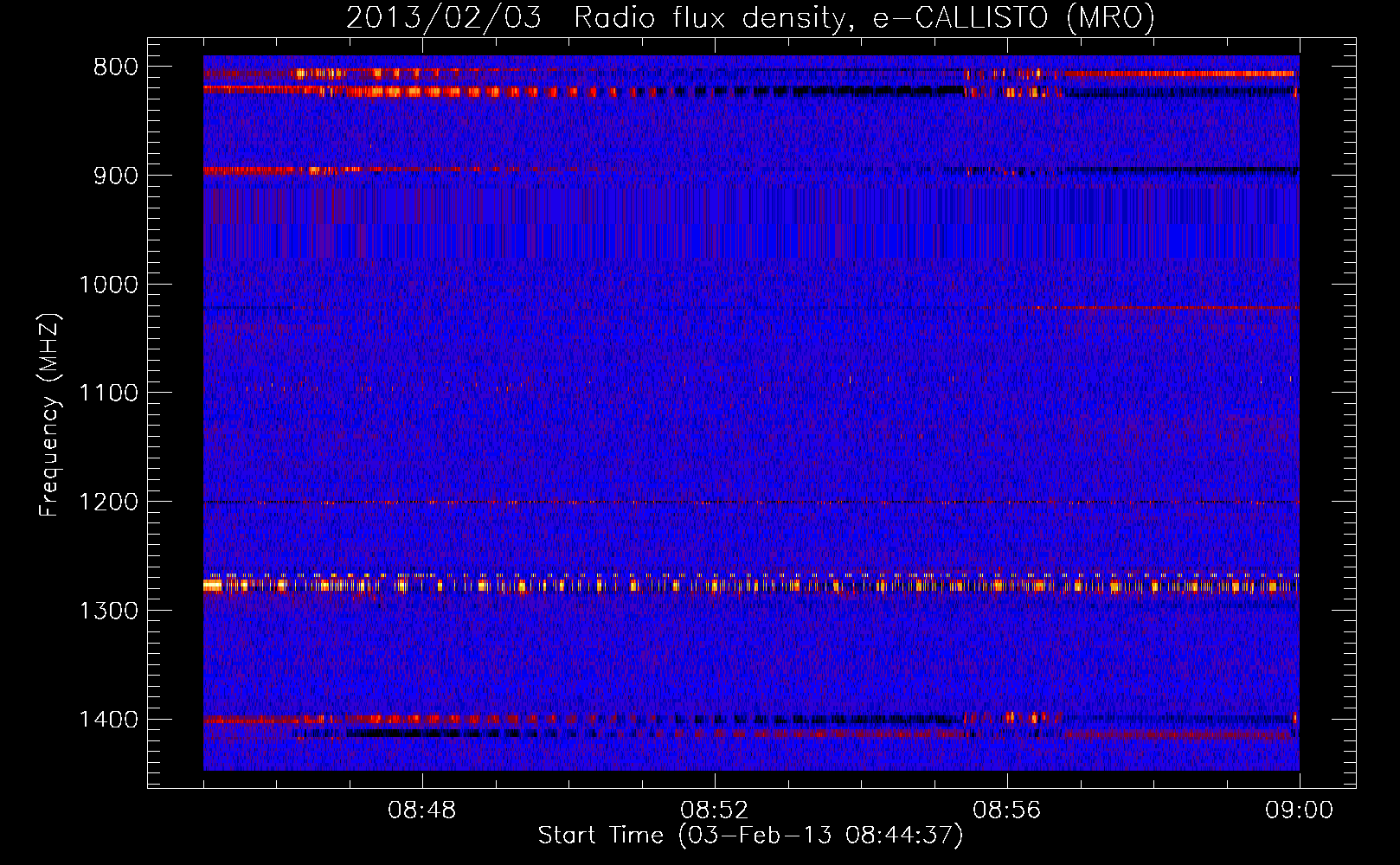This screenshot has height=865, width=1400.
Task: Click the 'Start Time (03-Feb-13 08:44:37)' label
Action: [750, 836]
